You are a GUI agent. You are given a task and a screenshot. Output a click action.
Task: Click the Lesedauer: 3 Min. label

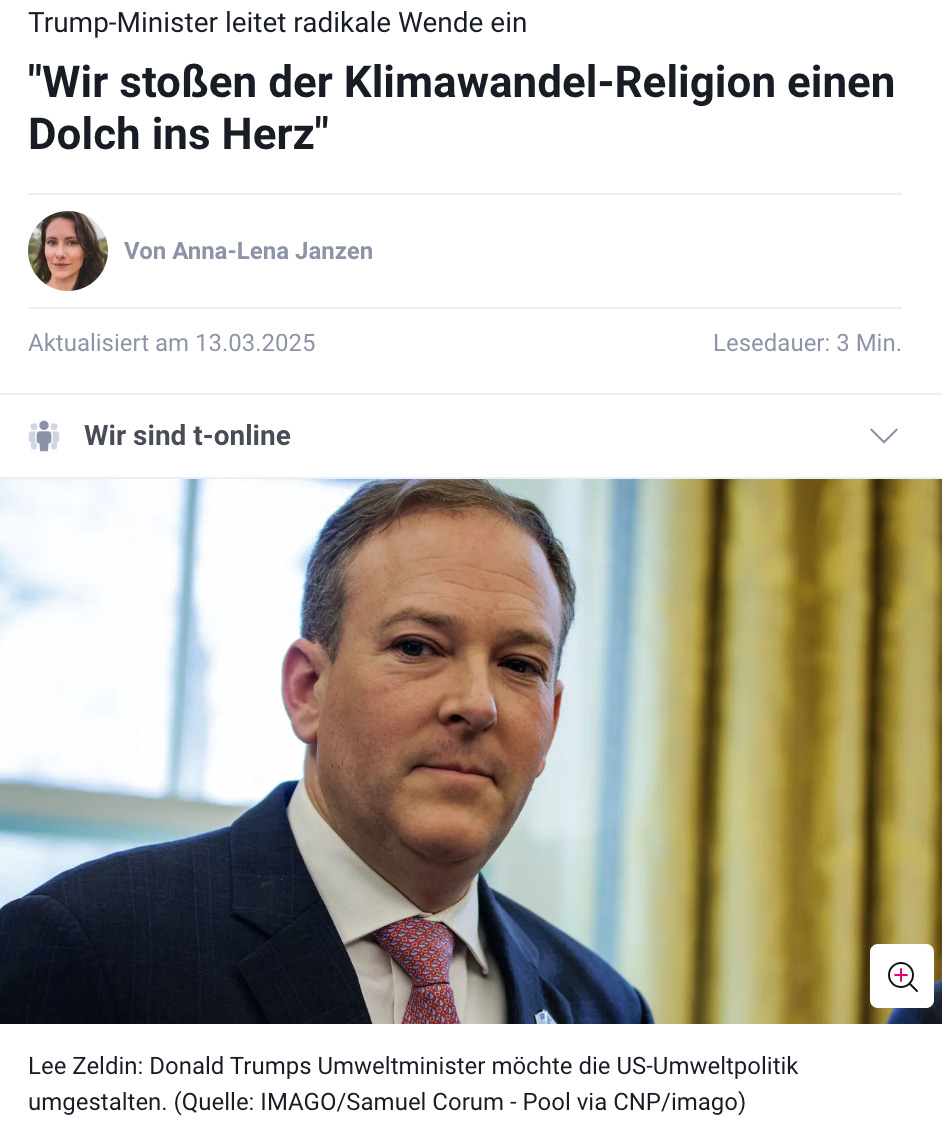pos(807,343)
